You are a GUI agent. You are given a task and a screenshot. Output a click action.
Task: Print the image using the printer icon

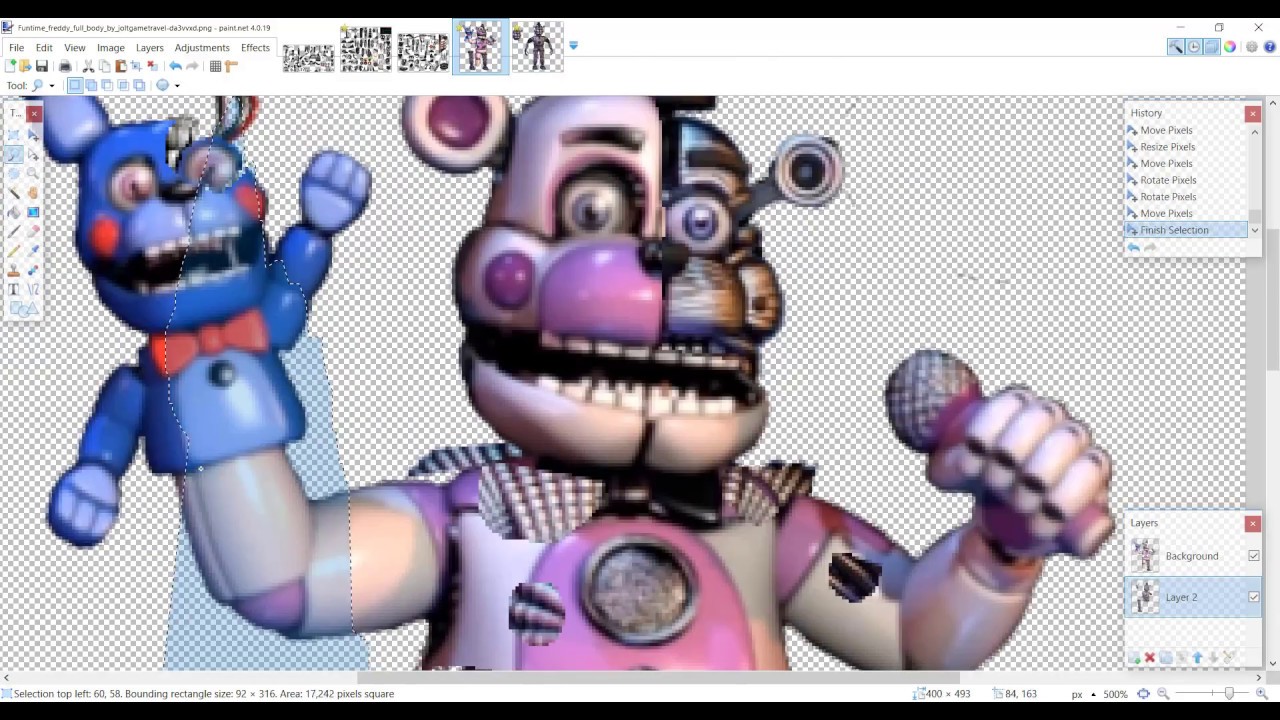point(65,66)
